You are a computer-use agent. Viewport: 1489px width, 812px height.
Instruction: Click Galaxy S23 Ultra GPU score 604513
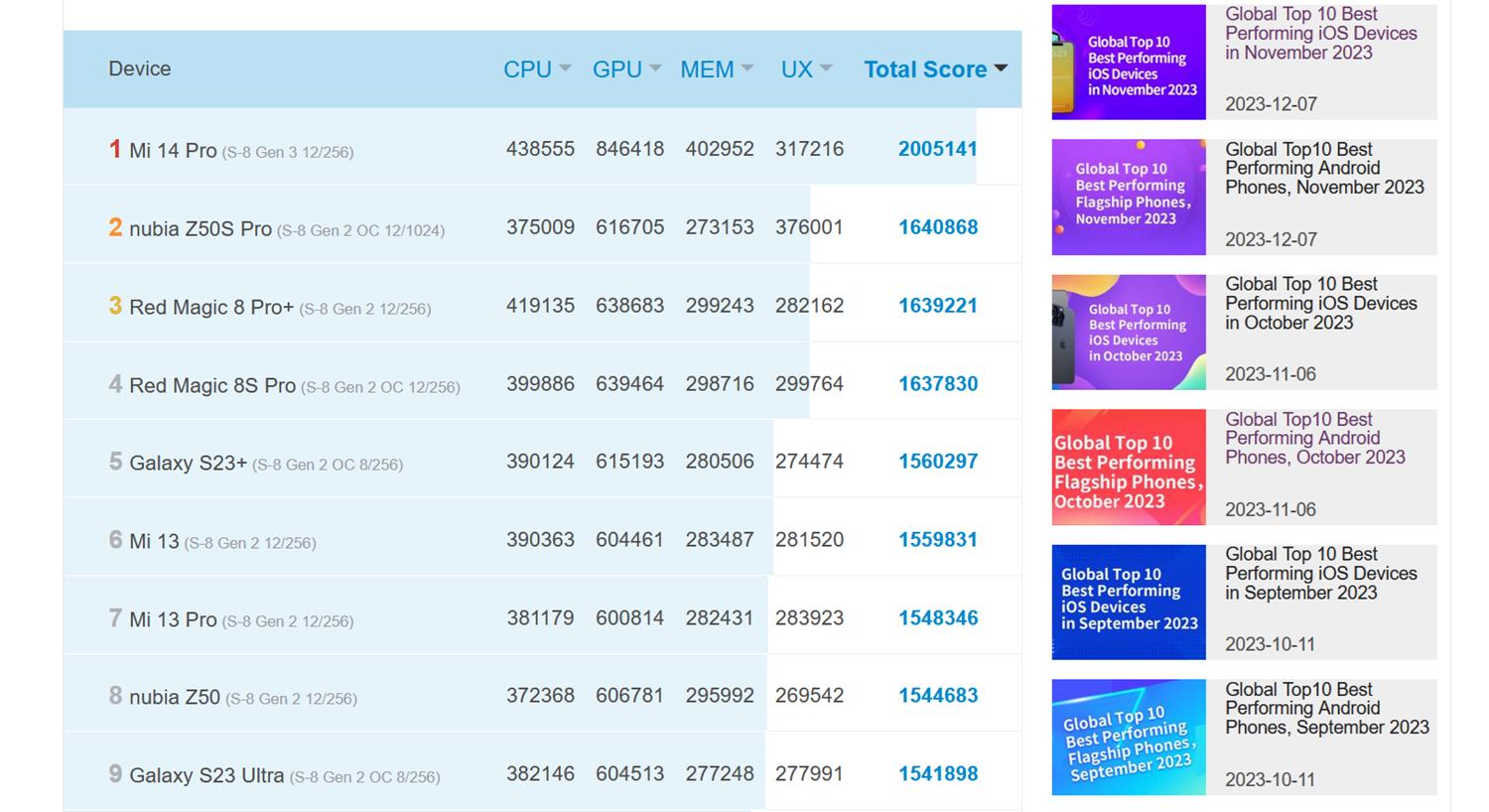pos(629,774)
